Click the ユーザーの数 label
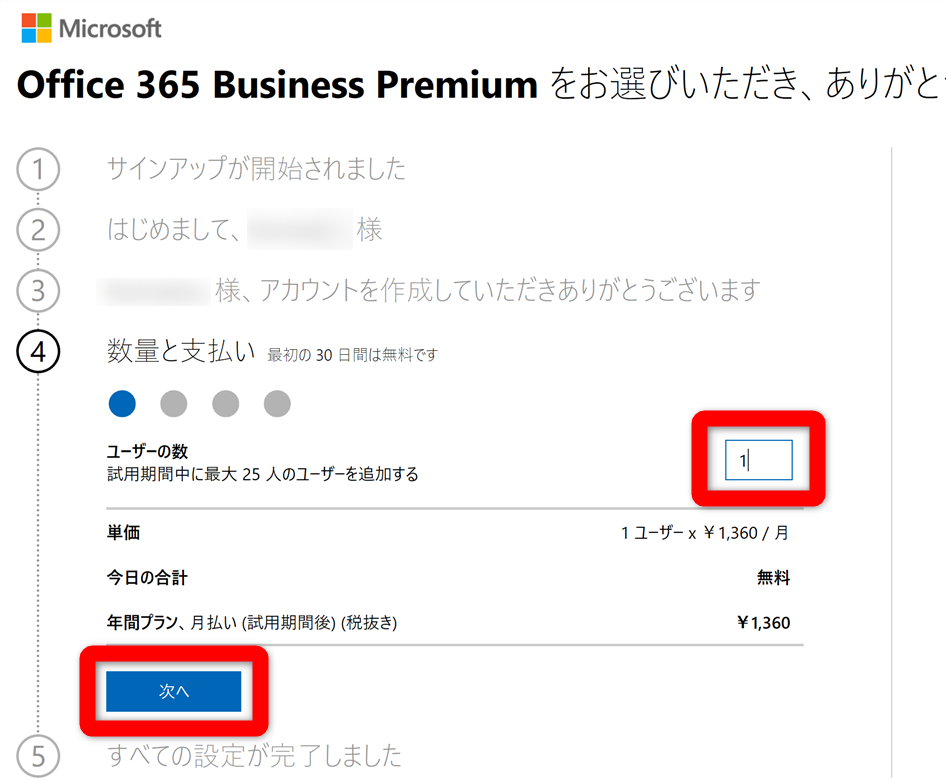 click(147, 452)
